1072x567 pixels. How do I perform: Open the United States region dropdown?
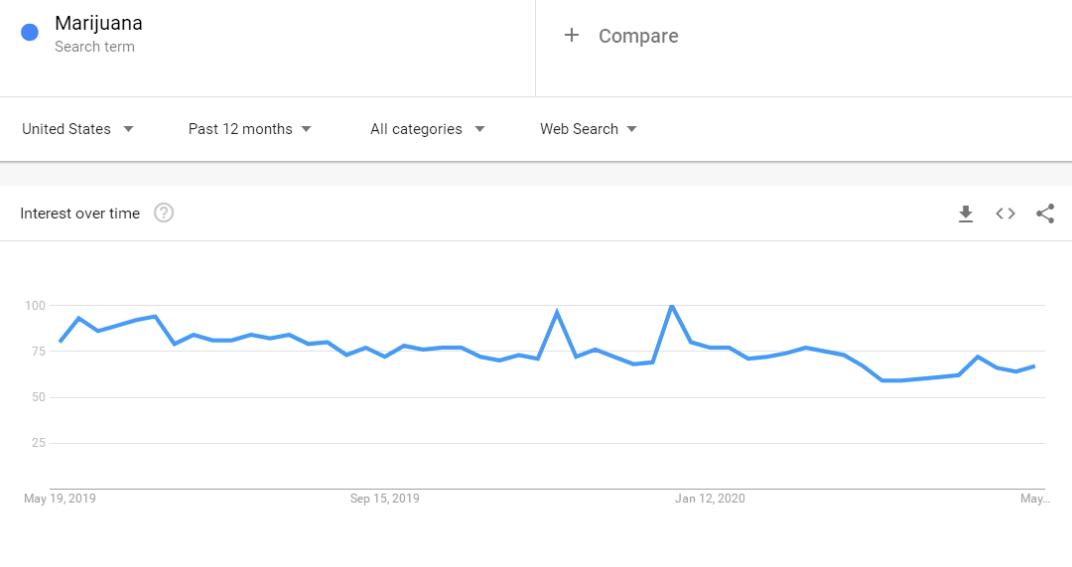coord(77,129)
